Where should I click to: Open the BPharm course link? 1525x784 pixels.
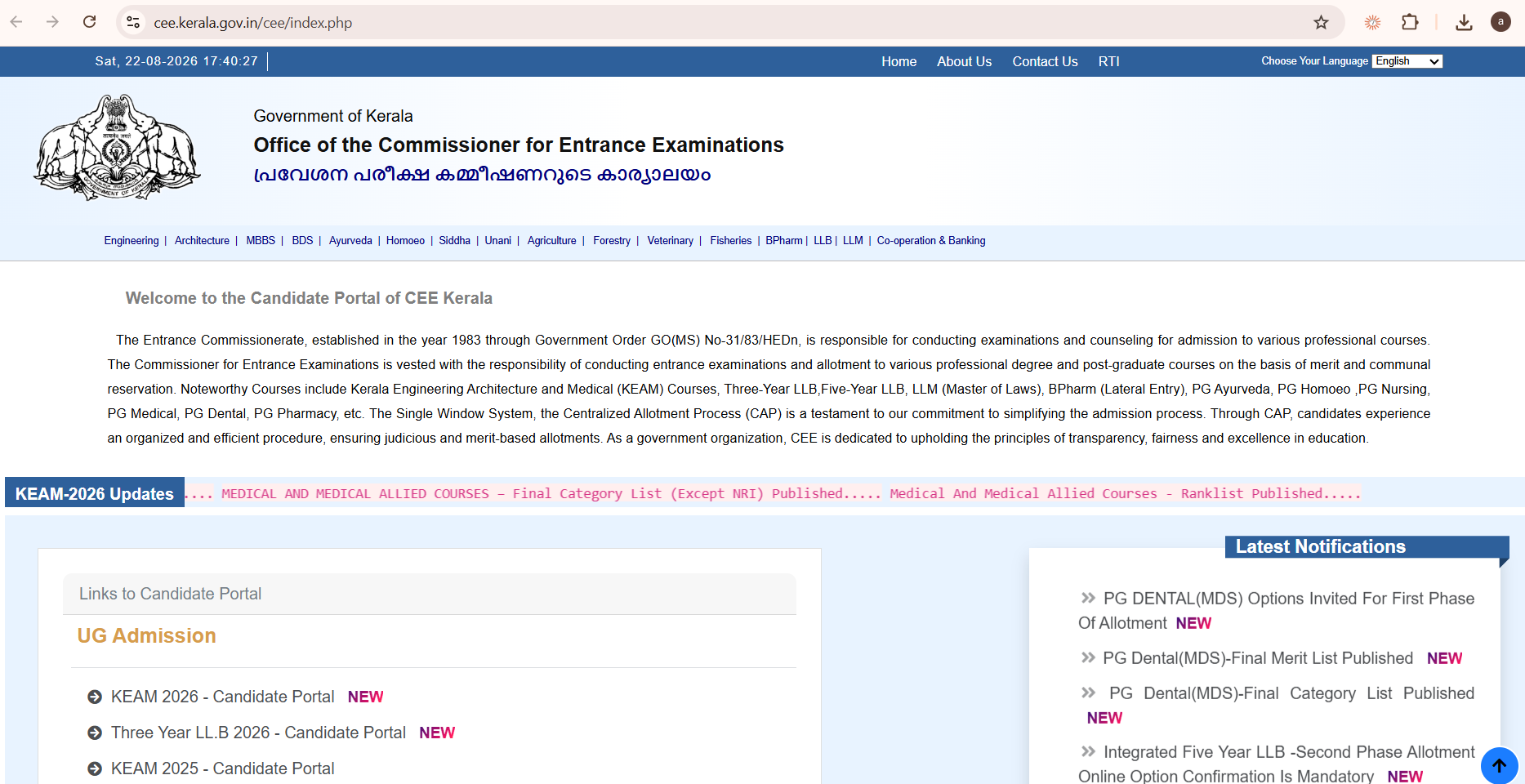(x=783, y=240)
